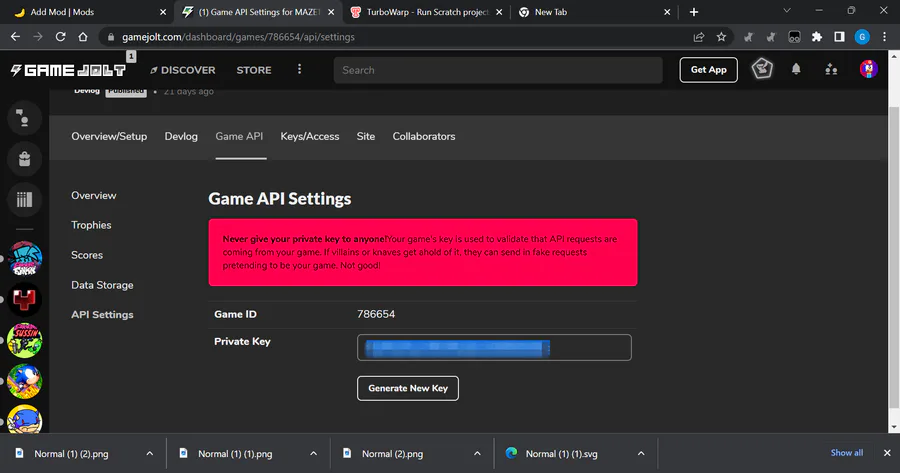Switch to the New Tab browser tab
This screenshot has height=473, width=900.
click(x=594, y=11)
